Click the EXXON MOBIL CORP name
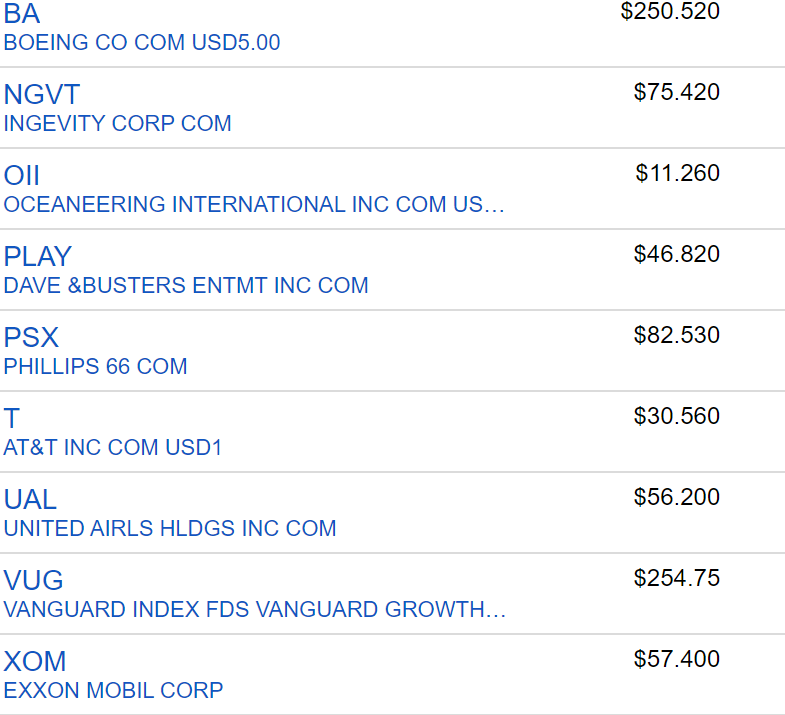 pos(113,691)
